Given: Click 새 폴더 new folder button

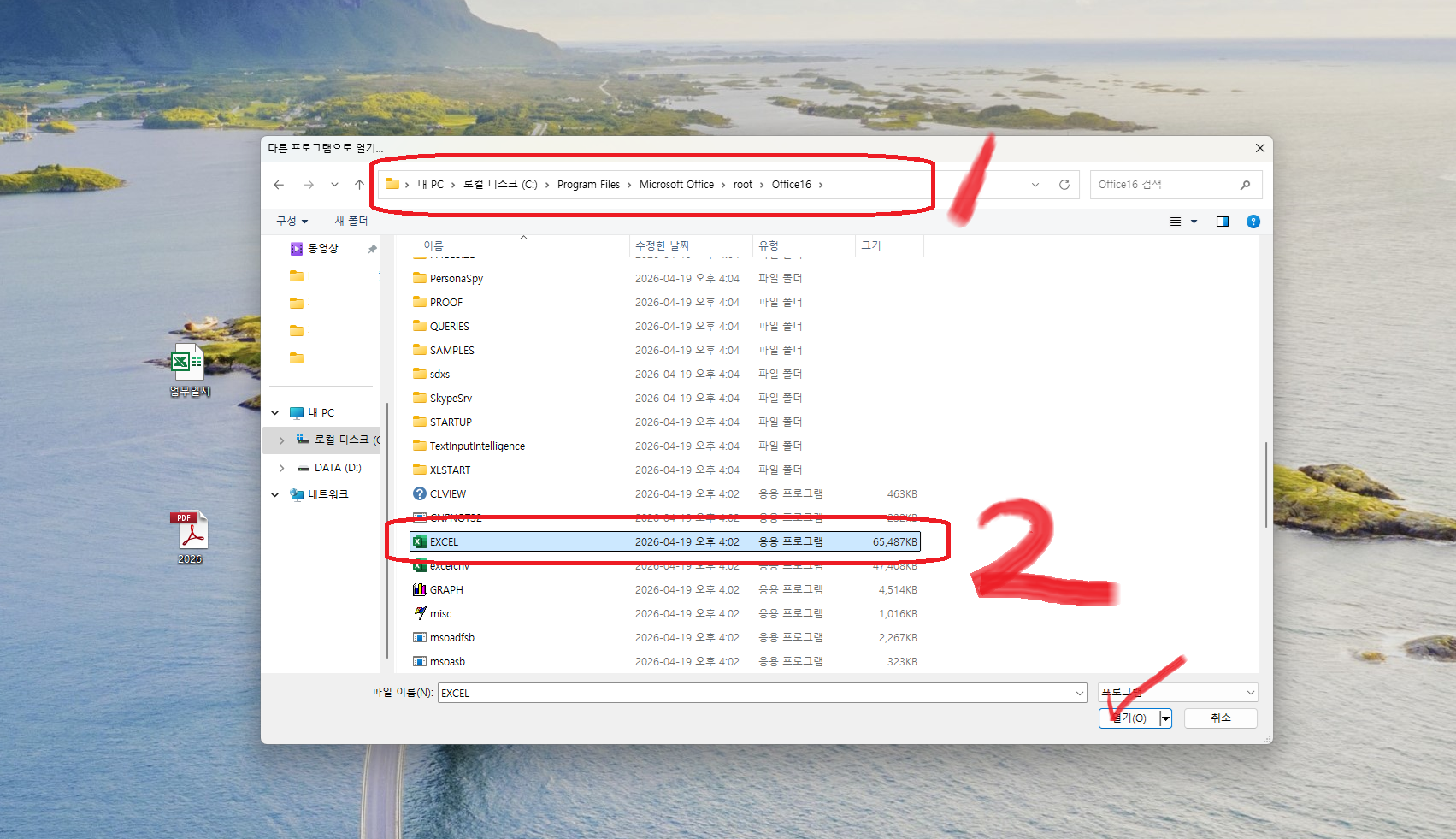Looking at the screenshot, I should (x=351, y=221).
